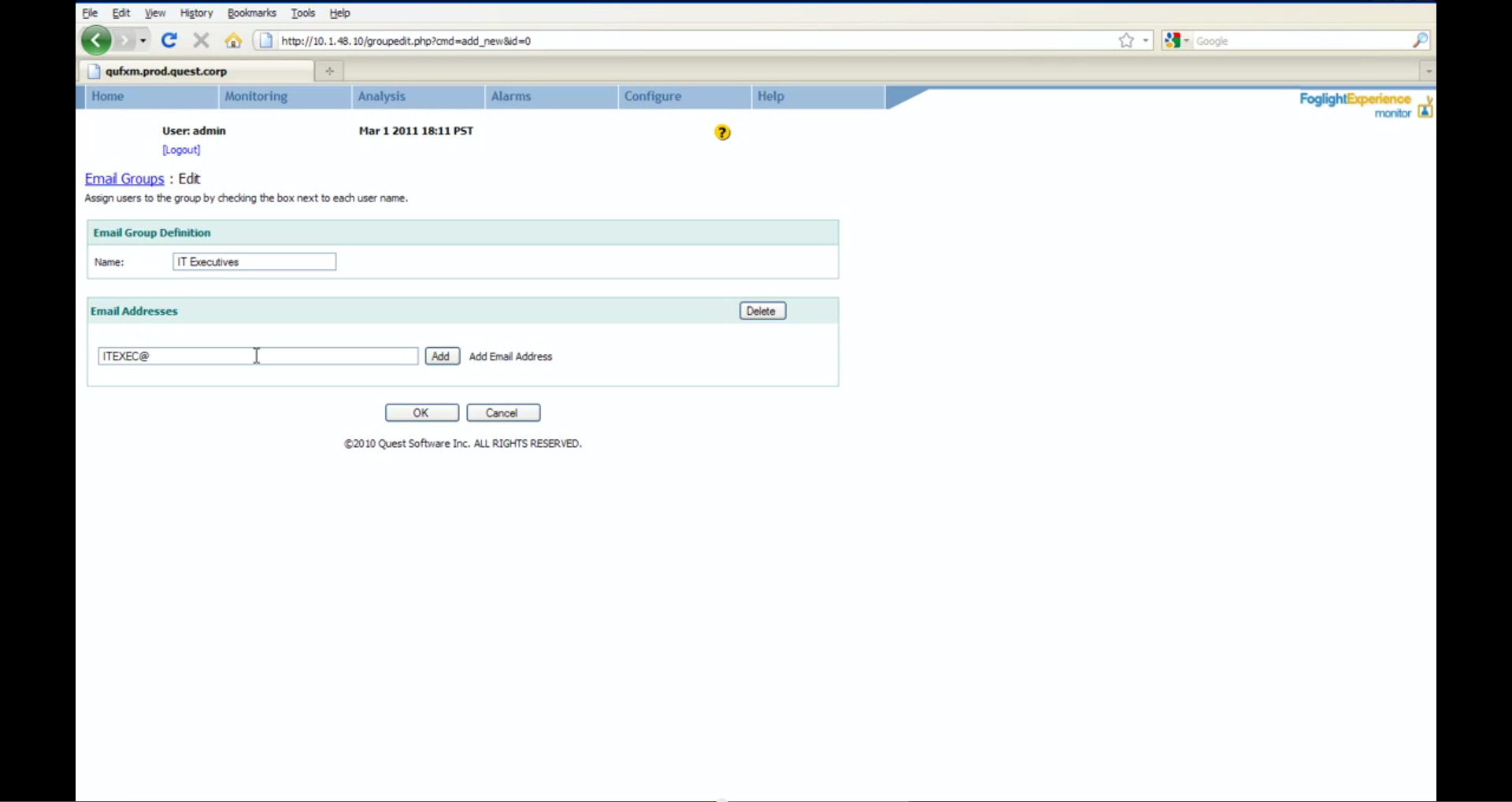1512x802 pixels.
Task: Open the list all tabs dropdown
Action: pyautogui.click(x=1428, y=71)
